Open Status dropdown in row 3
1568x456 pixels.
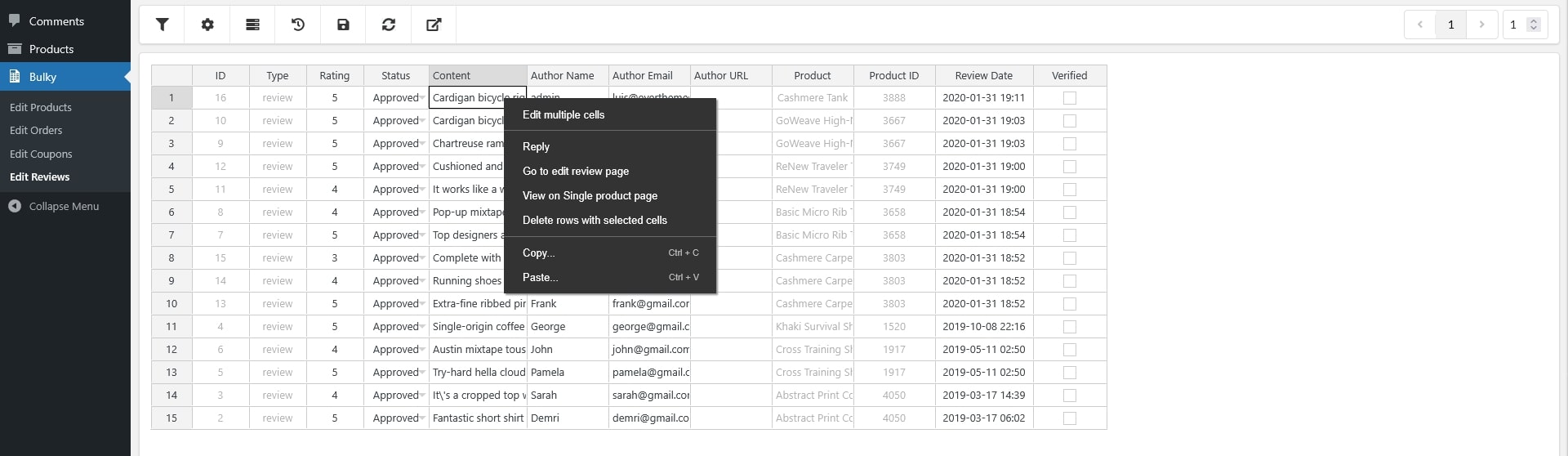point(422,144)
